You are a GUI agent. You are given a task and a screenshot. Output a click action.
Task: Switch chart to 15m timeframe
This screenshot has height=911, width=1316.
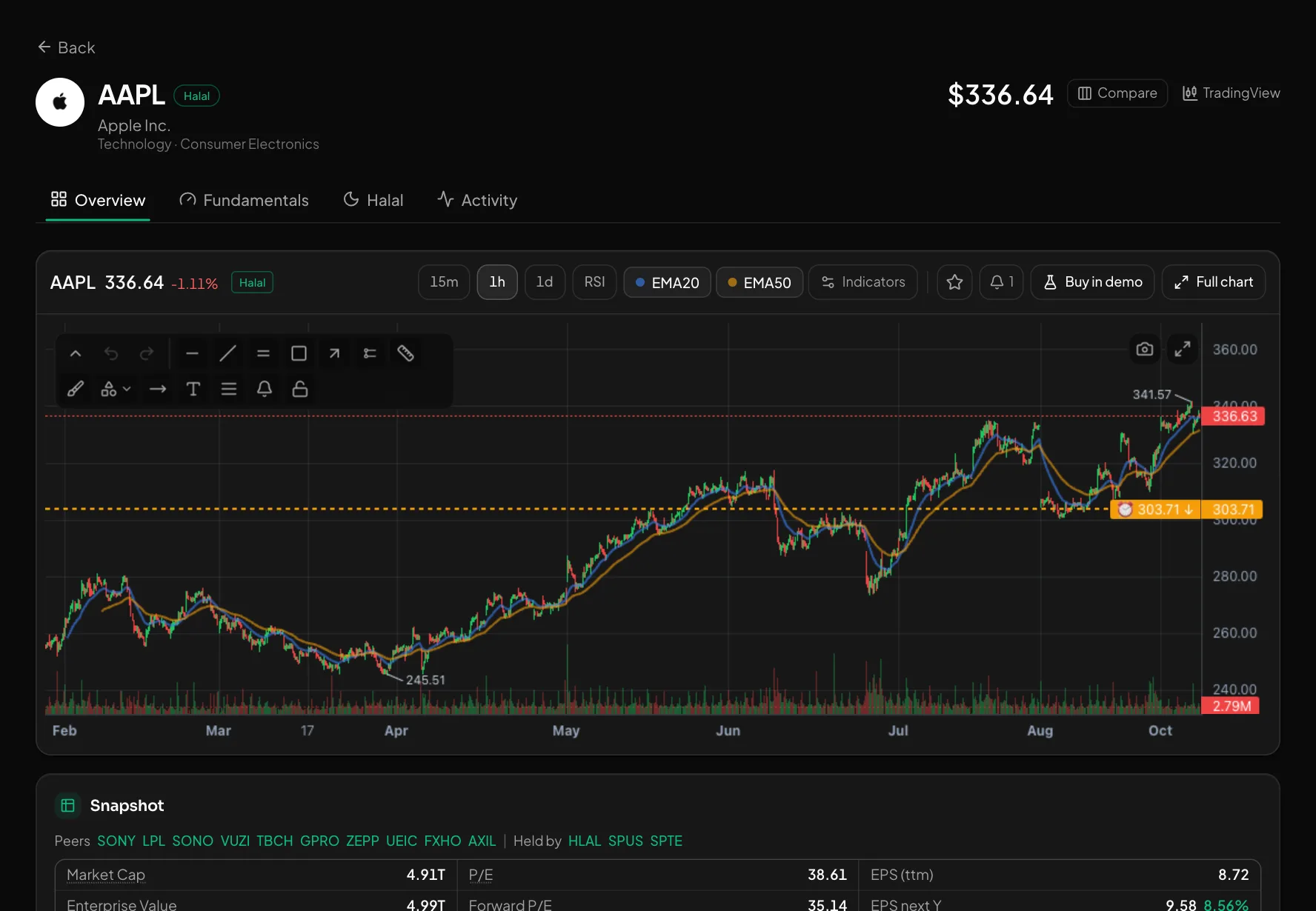coord(444,282)
